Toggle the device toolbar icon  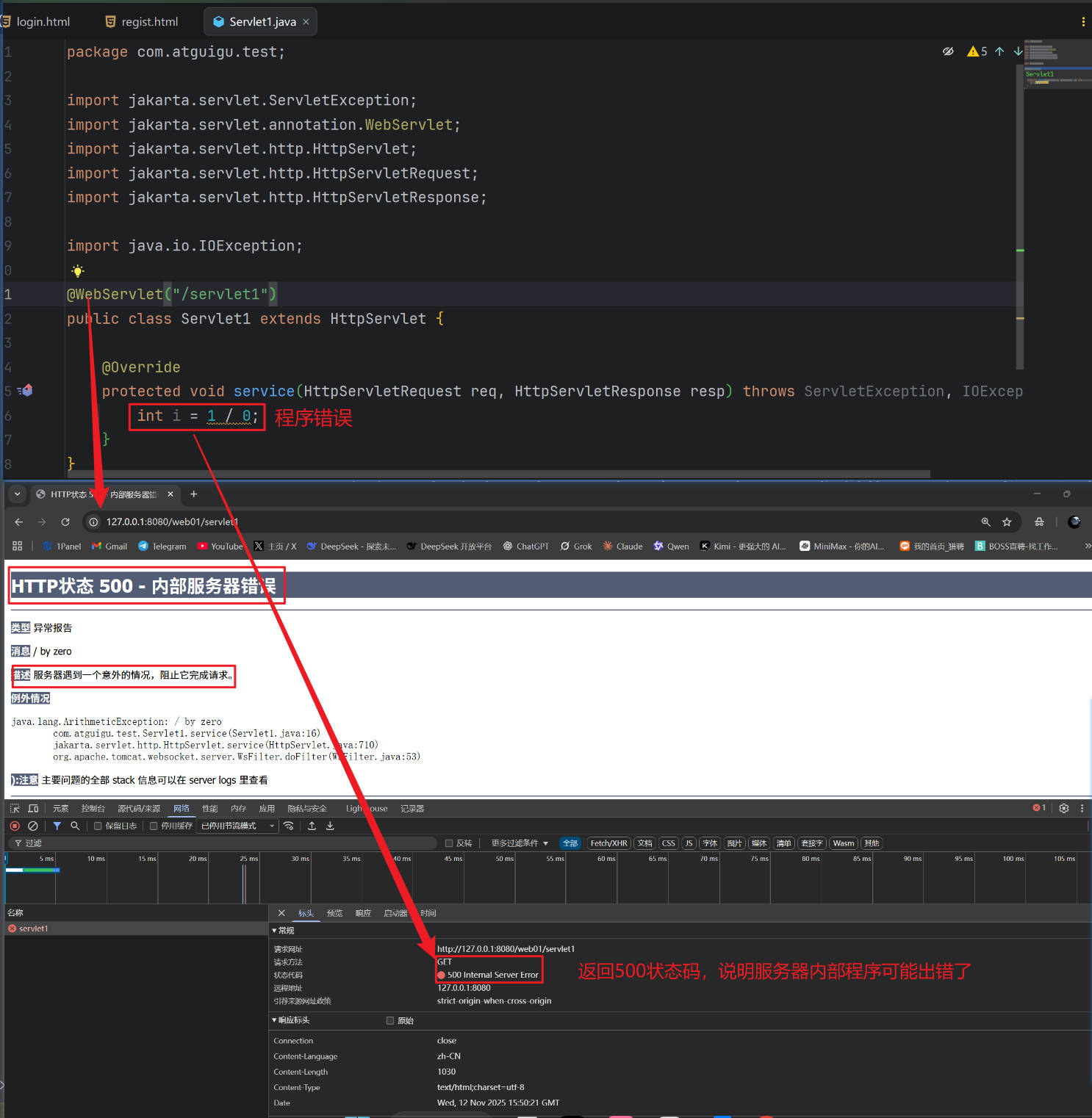[33, 808]
